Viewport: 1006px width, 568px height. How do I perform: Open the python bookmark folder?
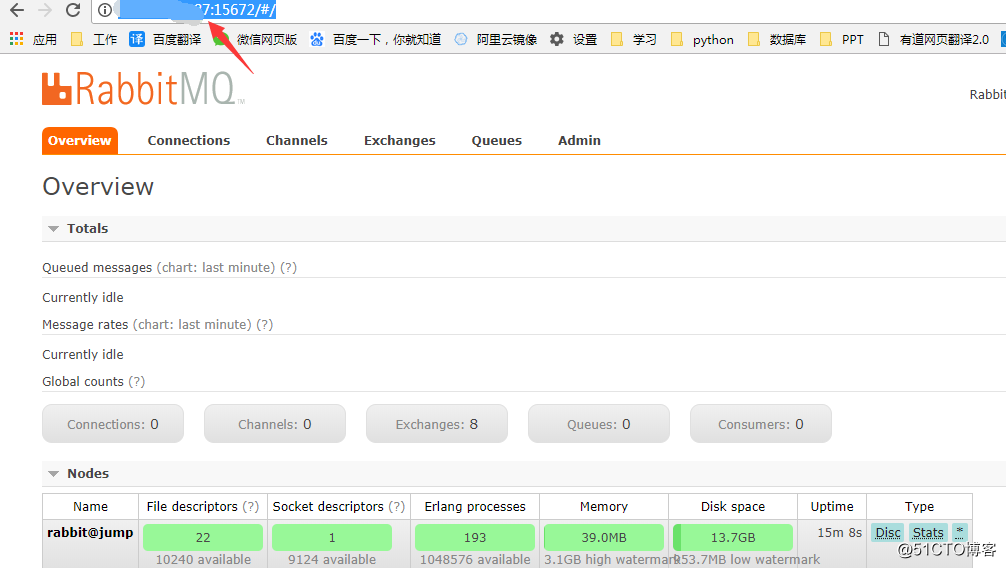702,39
